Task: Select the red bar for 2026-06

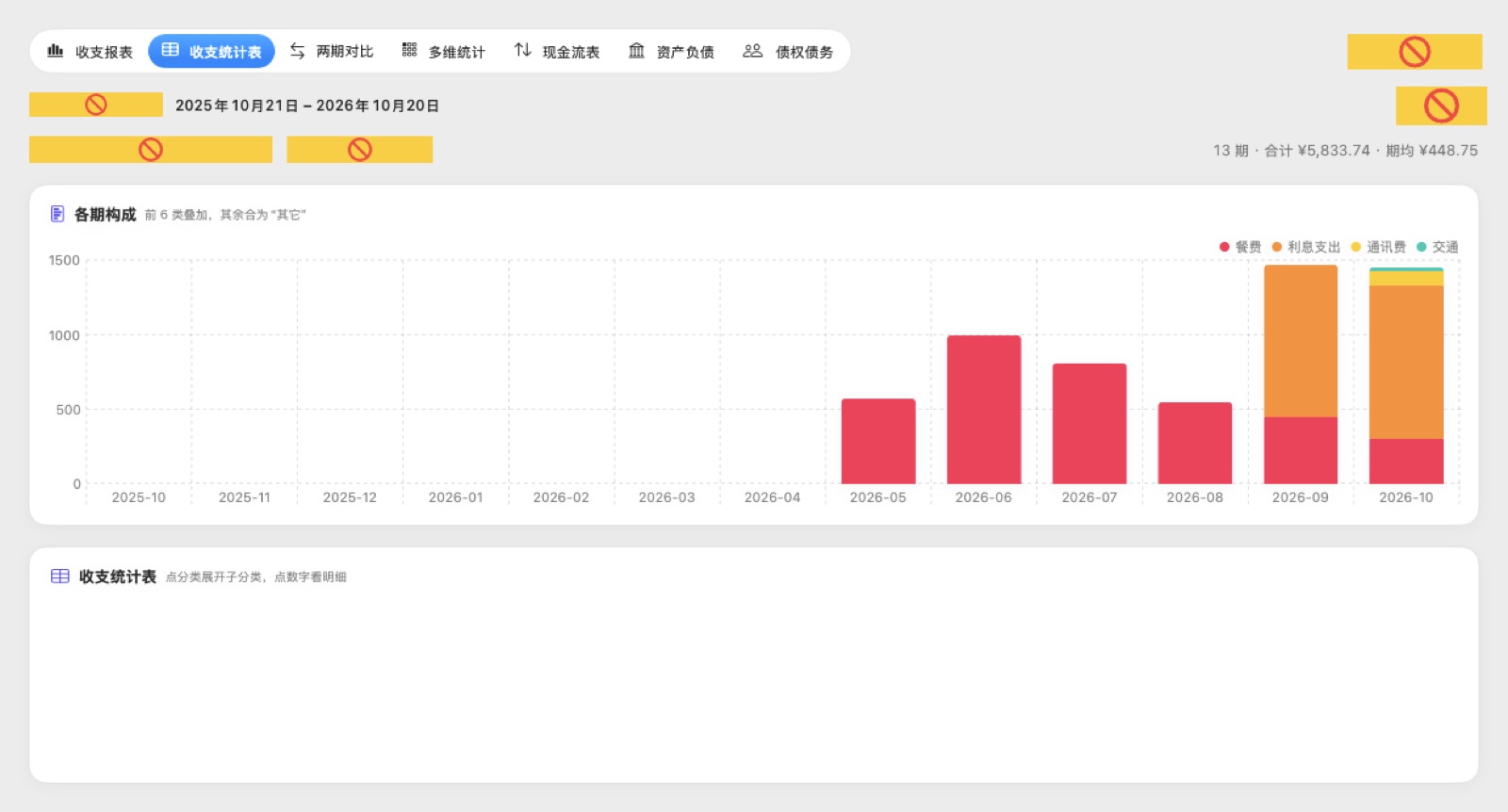Action: click(x=984, y=410)
